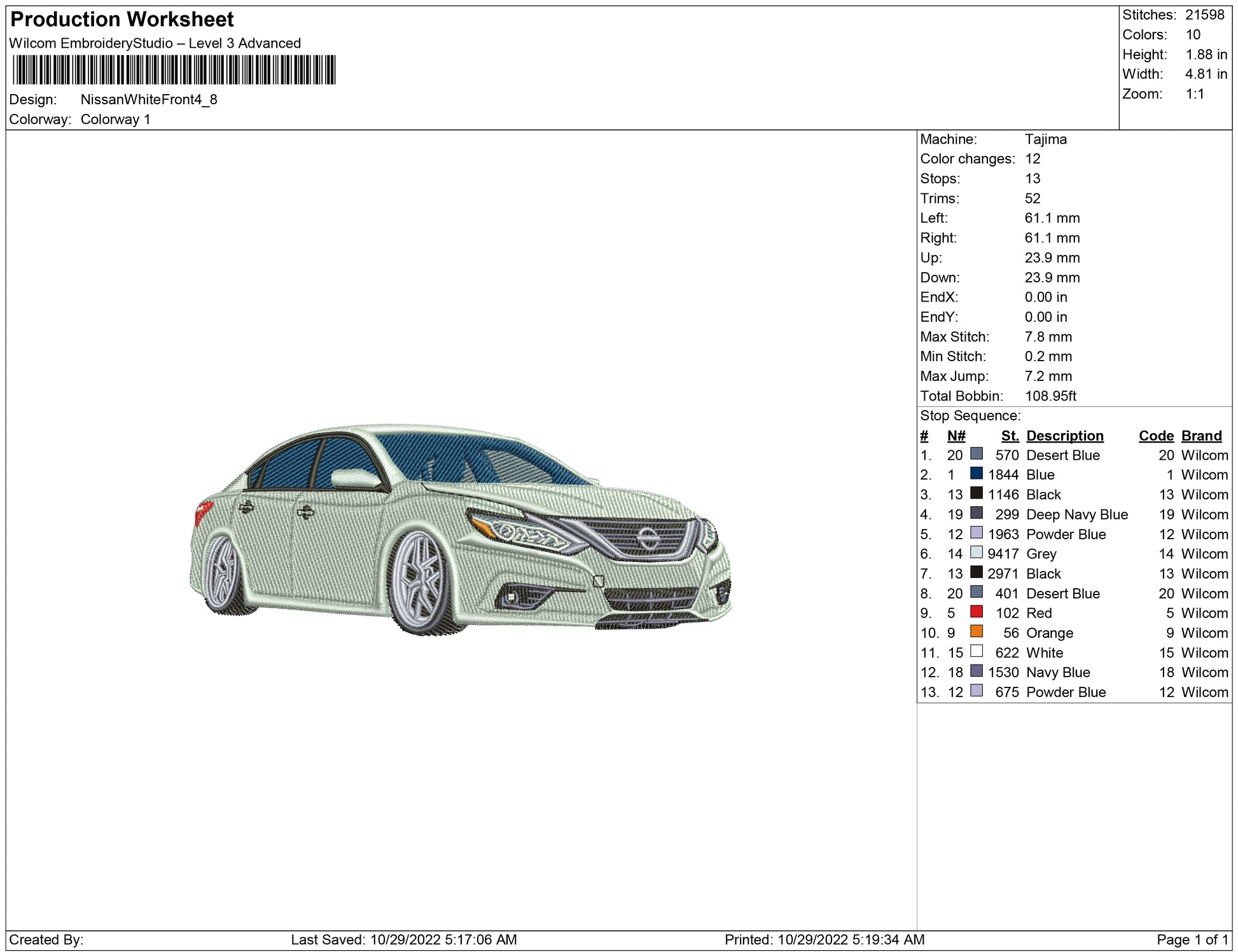Click the Tajima machine value

coord(1045,139)
